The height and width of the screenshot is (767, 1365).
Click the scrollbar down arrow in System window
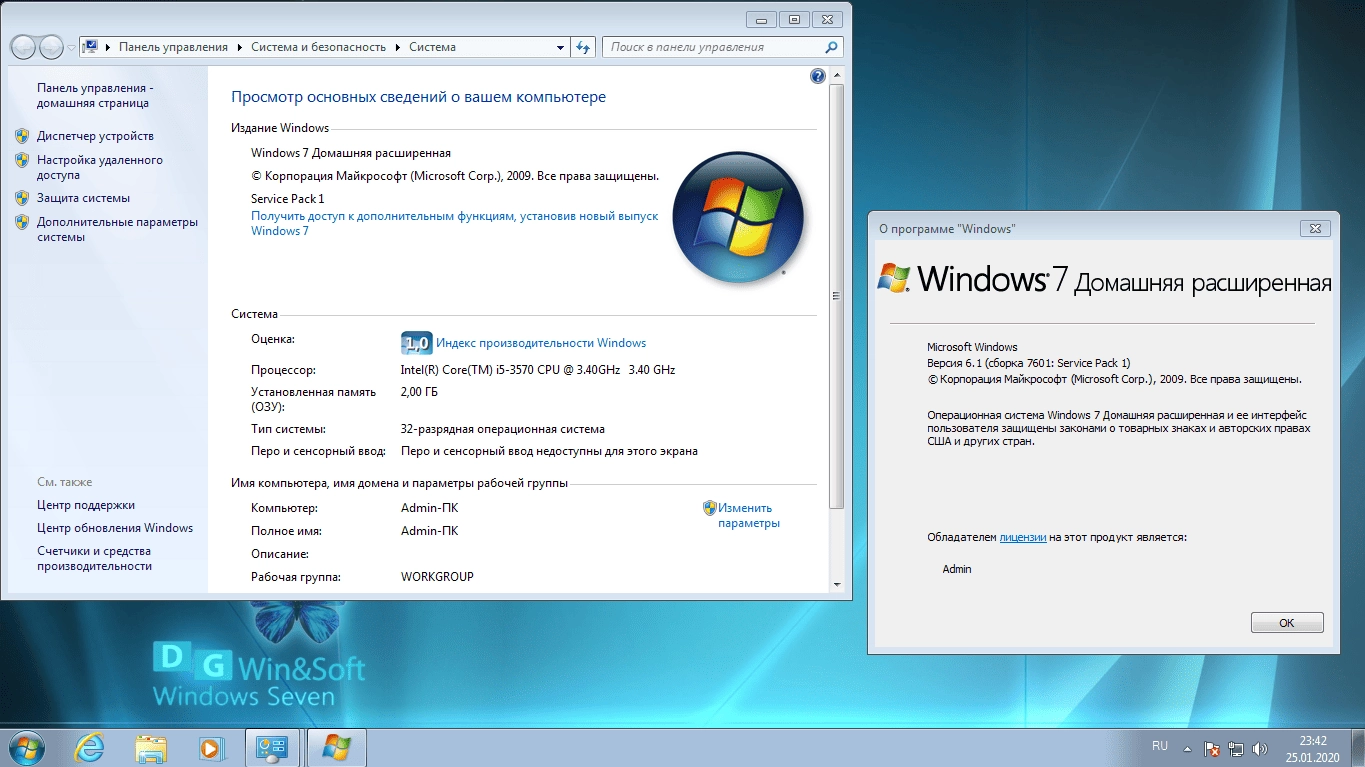pyautogui.click(x=838, y=583)
